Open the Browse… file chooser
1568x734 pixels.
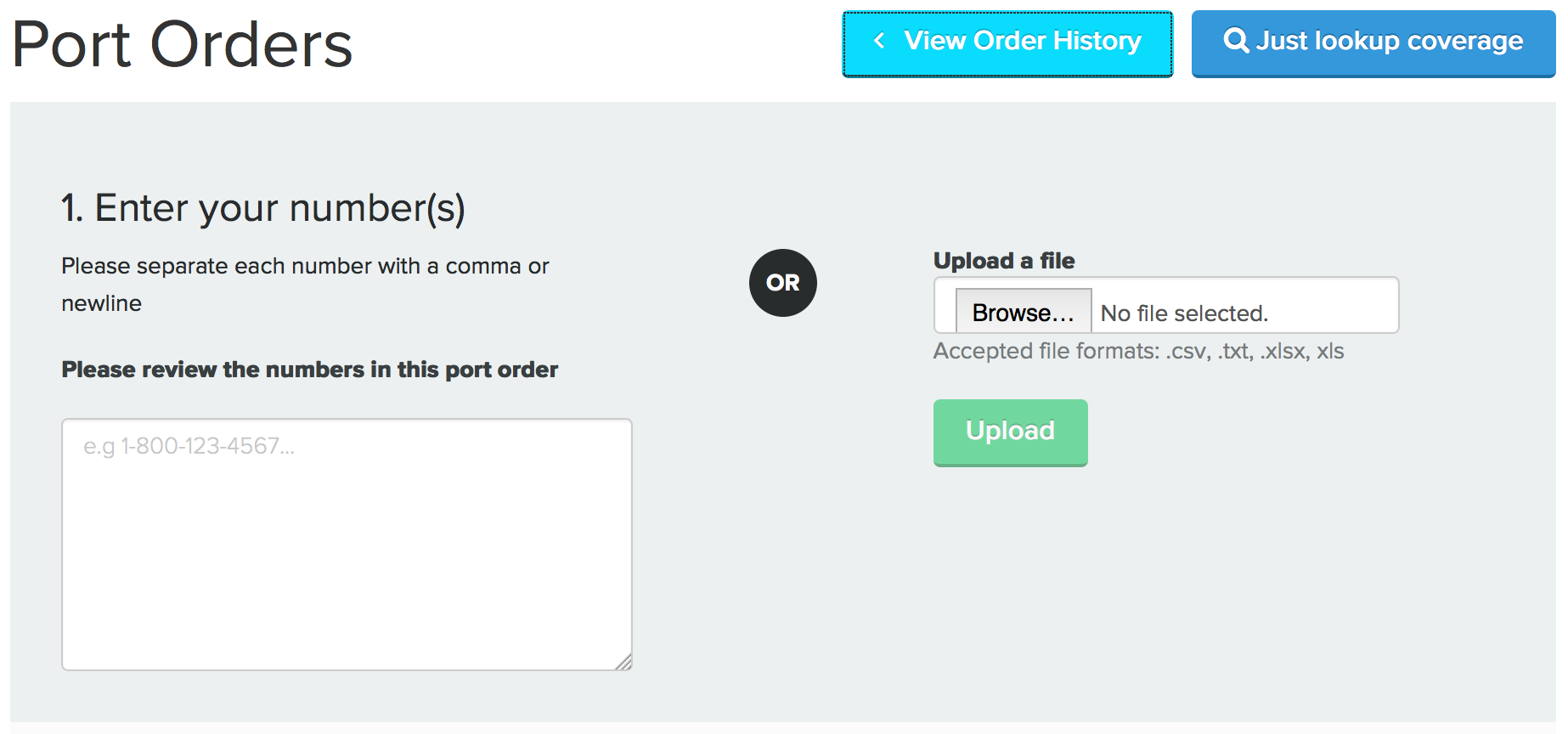pyautogui.click(x=1023, y=313)
